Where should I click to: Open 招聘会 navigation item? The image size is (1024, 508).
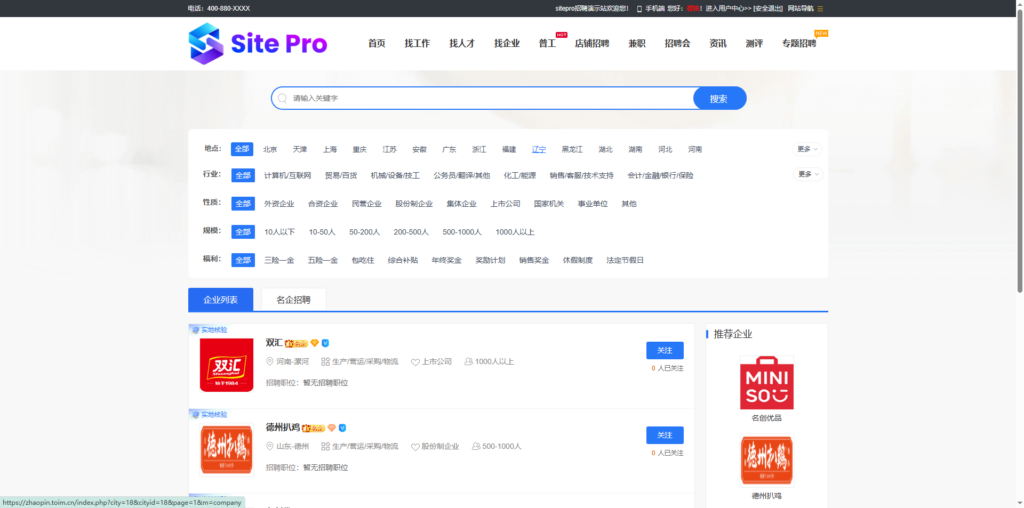coord(677,44)
